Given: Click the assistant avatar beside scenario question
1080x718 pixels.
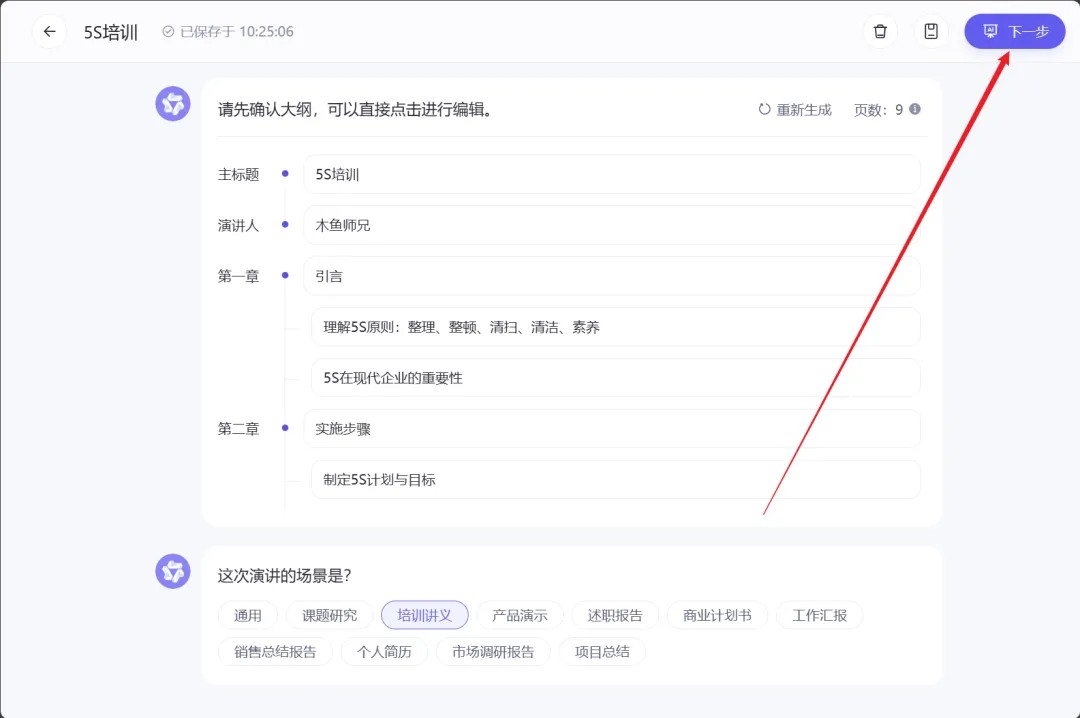Looking at the screenshot, I should [173, 571].
